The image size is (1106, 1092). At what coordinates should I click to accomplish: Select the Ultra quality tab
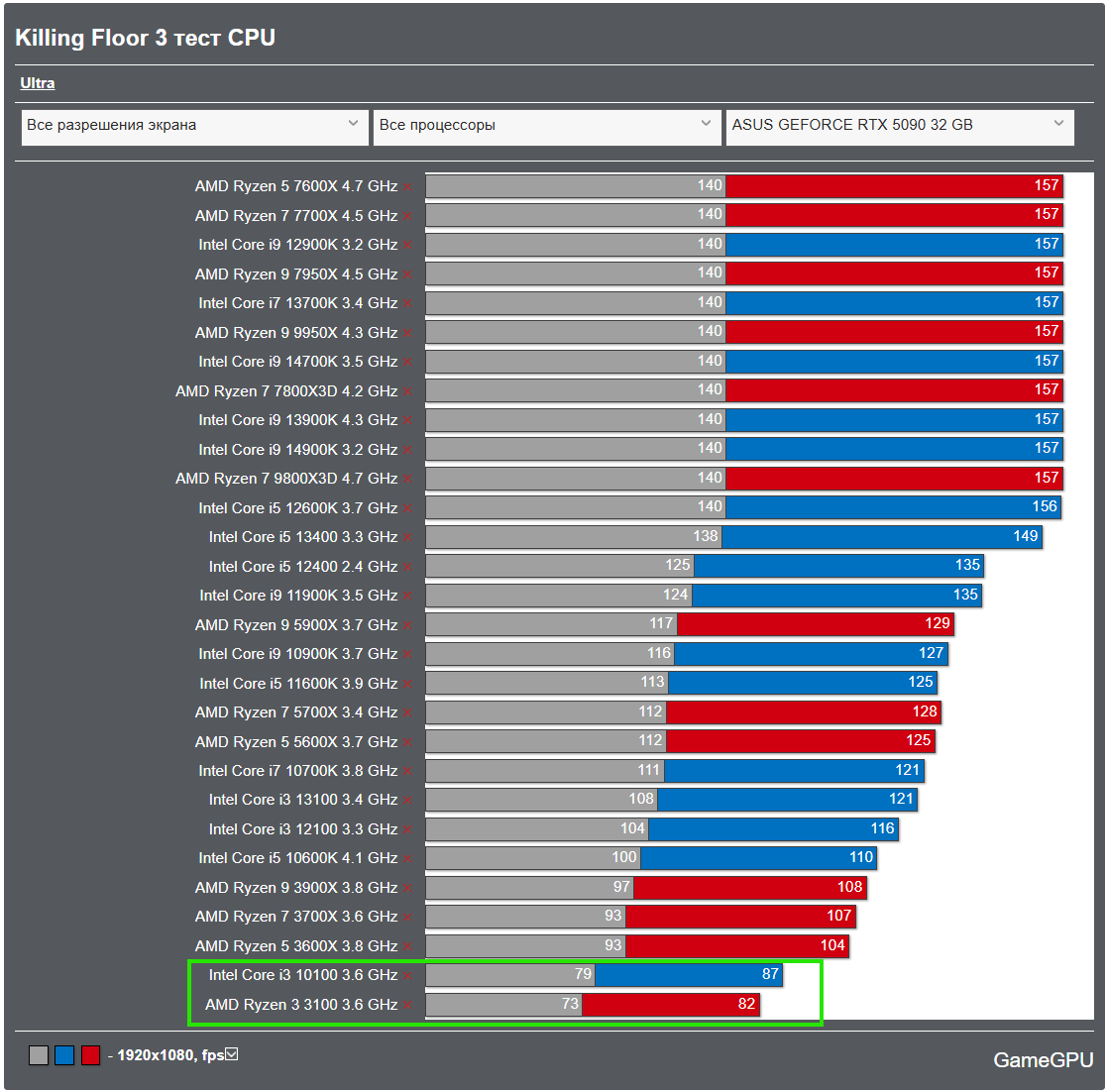(38, 83)
